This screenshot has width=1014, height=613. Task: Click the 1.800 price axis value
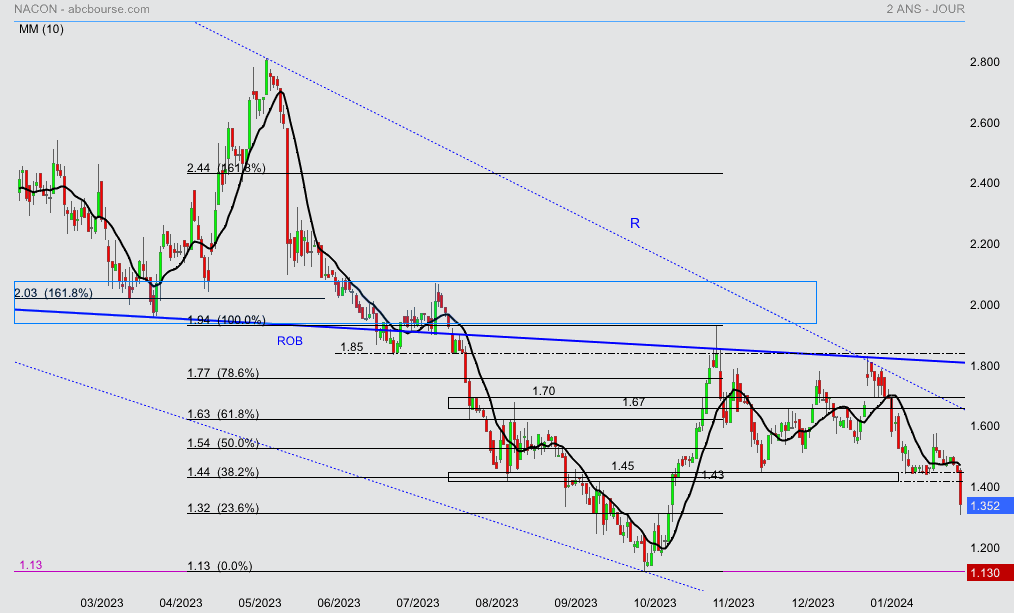tap(984, 366)
